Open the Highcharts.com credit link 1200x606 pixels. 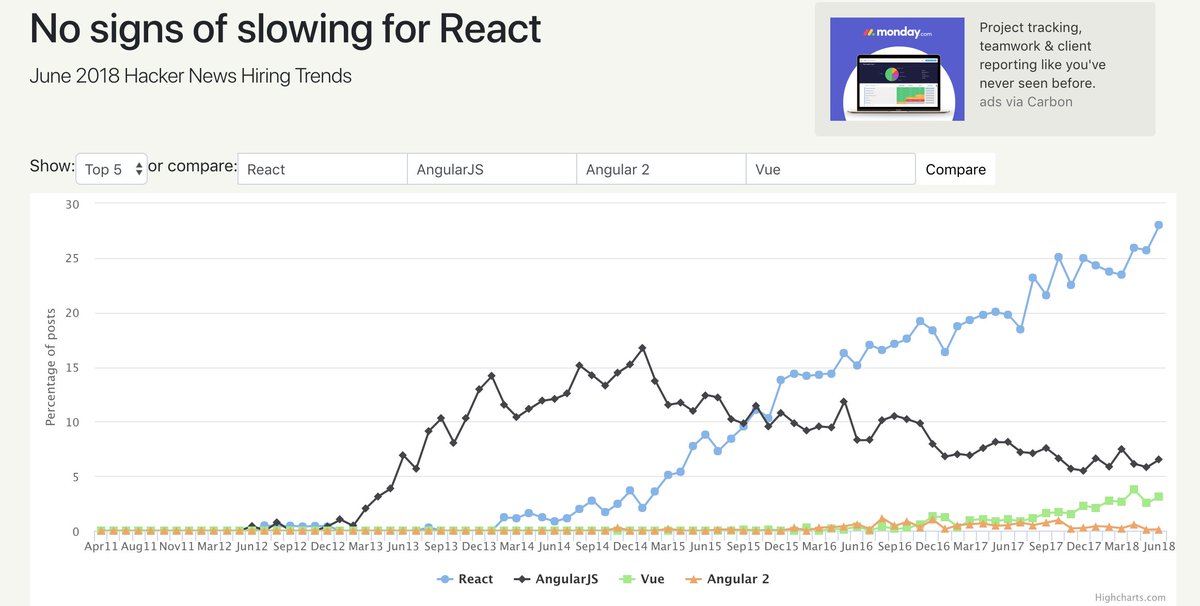pyautogui.click(x=1130, y=597)
